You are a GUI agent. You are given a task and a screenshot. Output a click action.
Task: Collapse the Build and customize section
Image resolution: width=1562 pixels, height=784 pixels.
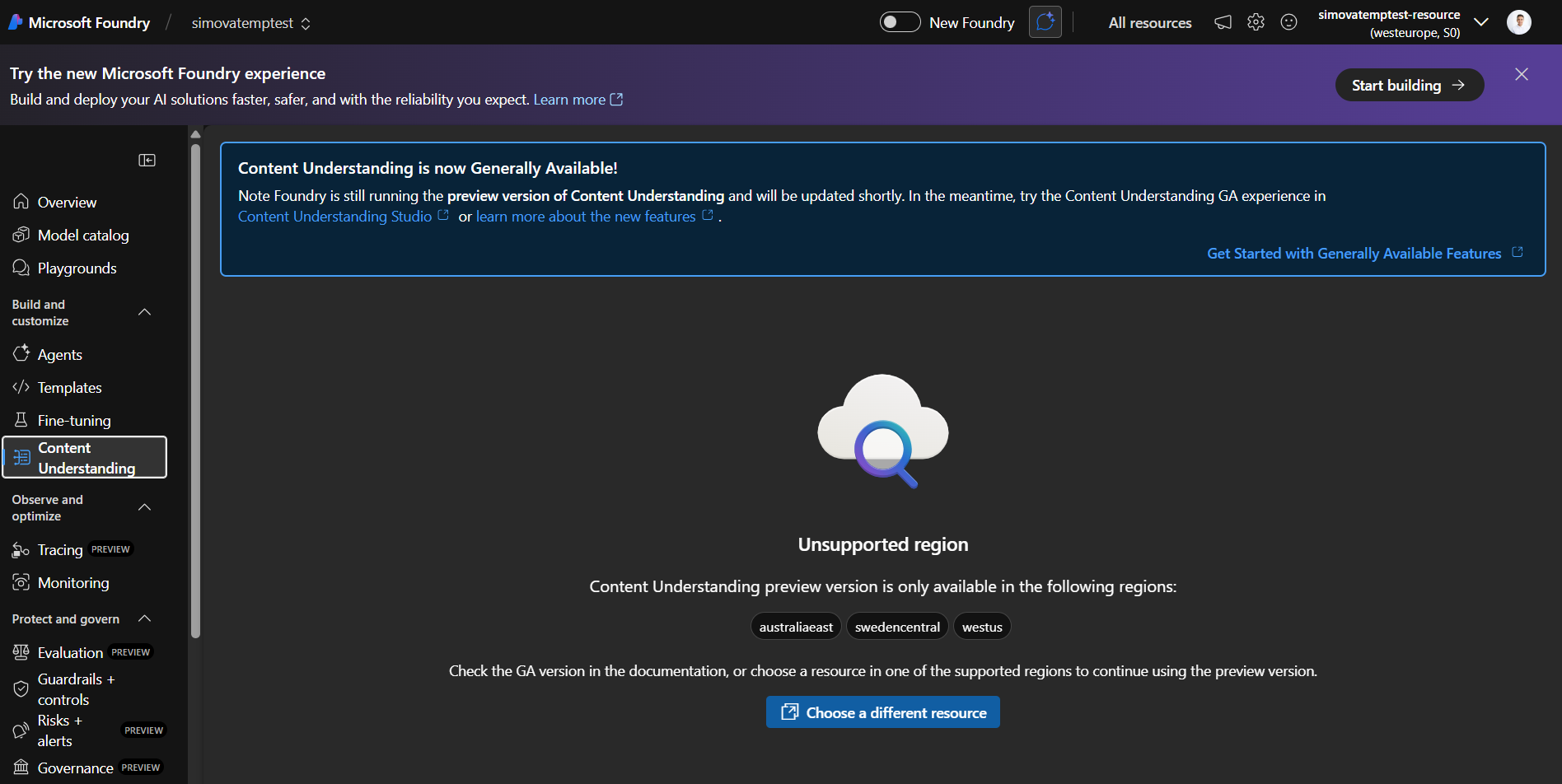(145, 312)
